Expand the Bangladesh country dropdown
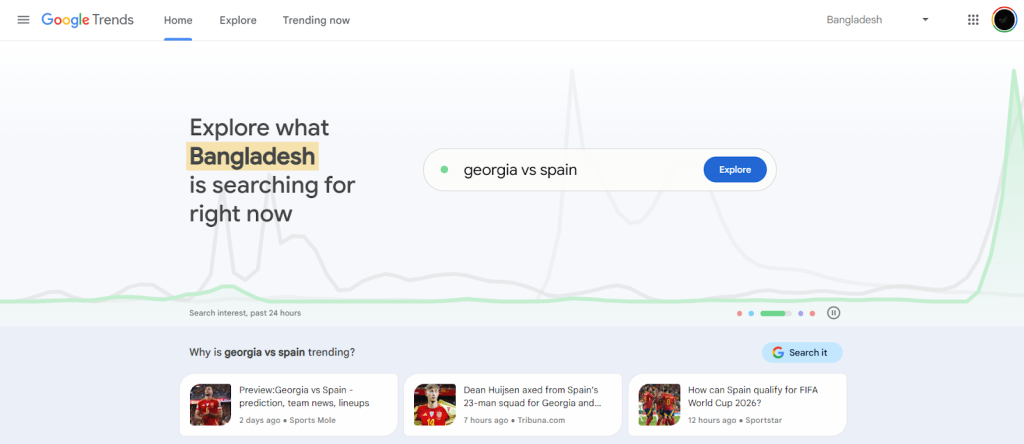The height and width of the screenshot is (444, 1024). tap(877, 20)
